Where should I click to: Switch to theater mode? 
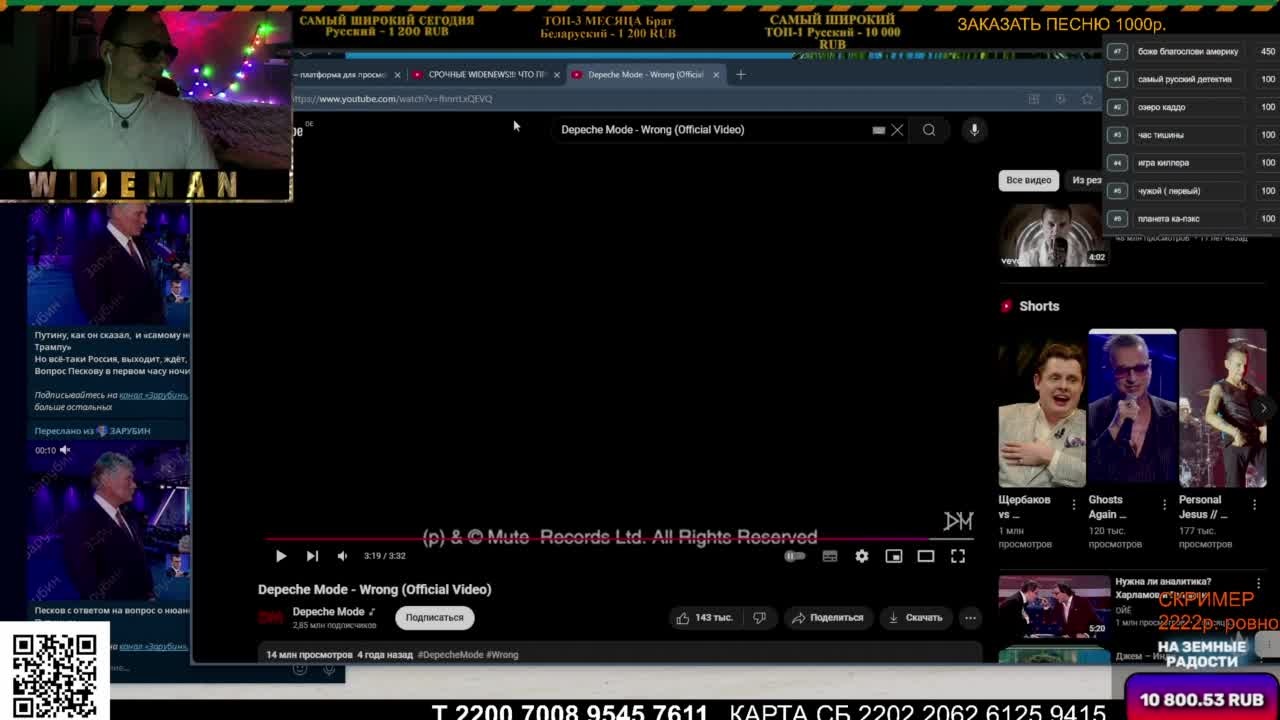[926, 556]
